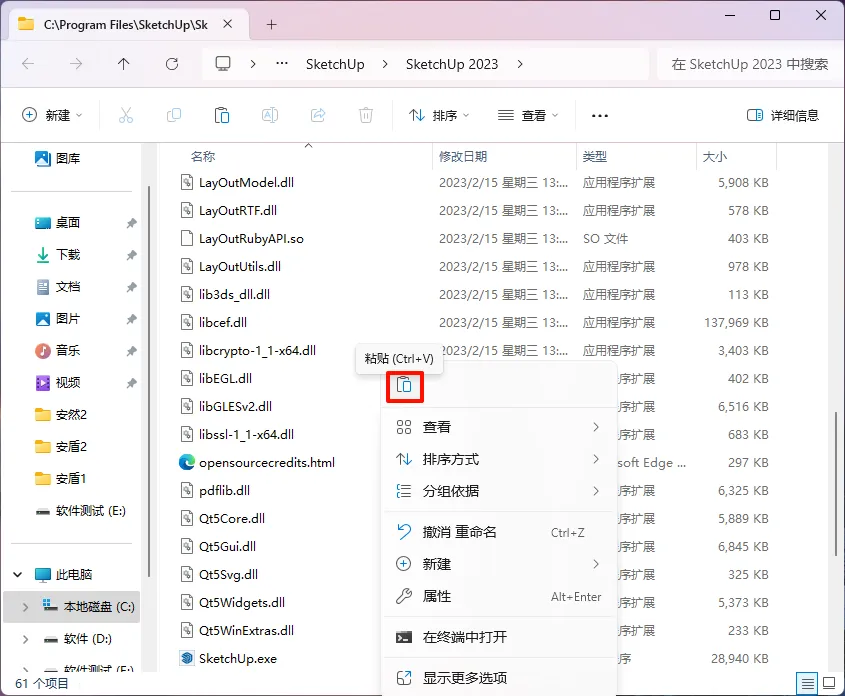Choose Properties (属性) in context menu
This screenshot has width=845, height=696.
[x=498, y=596]
